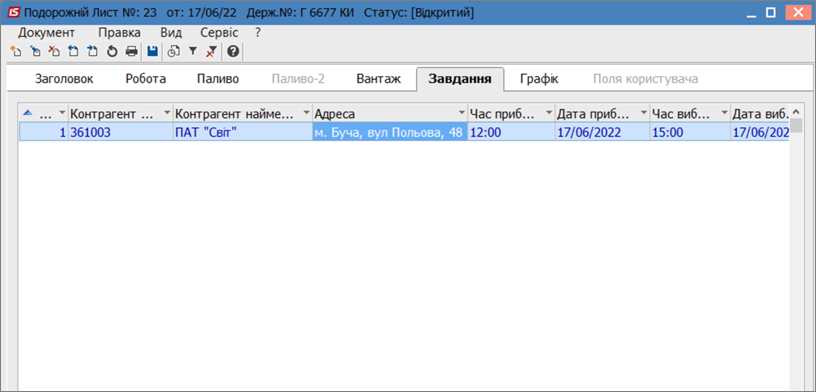Click the create new record toolbar icon

17,51
